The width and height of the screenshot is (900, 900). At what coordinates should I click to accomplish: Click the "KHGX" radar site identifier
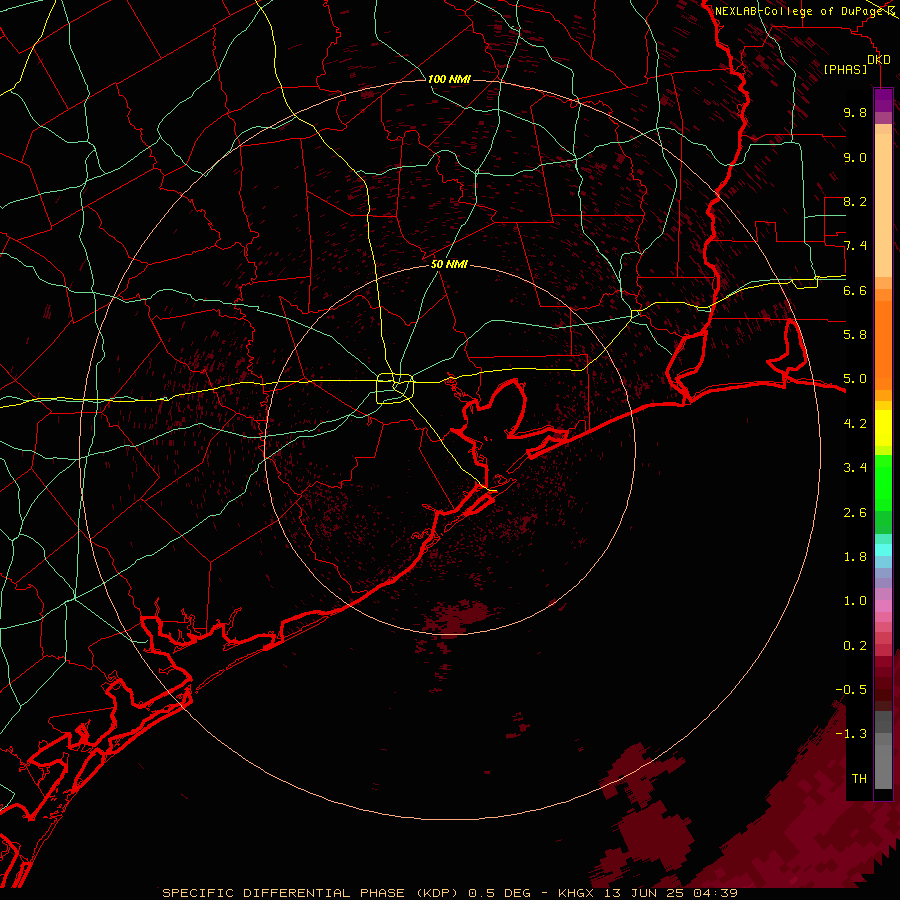(x=576, y=893)
